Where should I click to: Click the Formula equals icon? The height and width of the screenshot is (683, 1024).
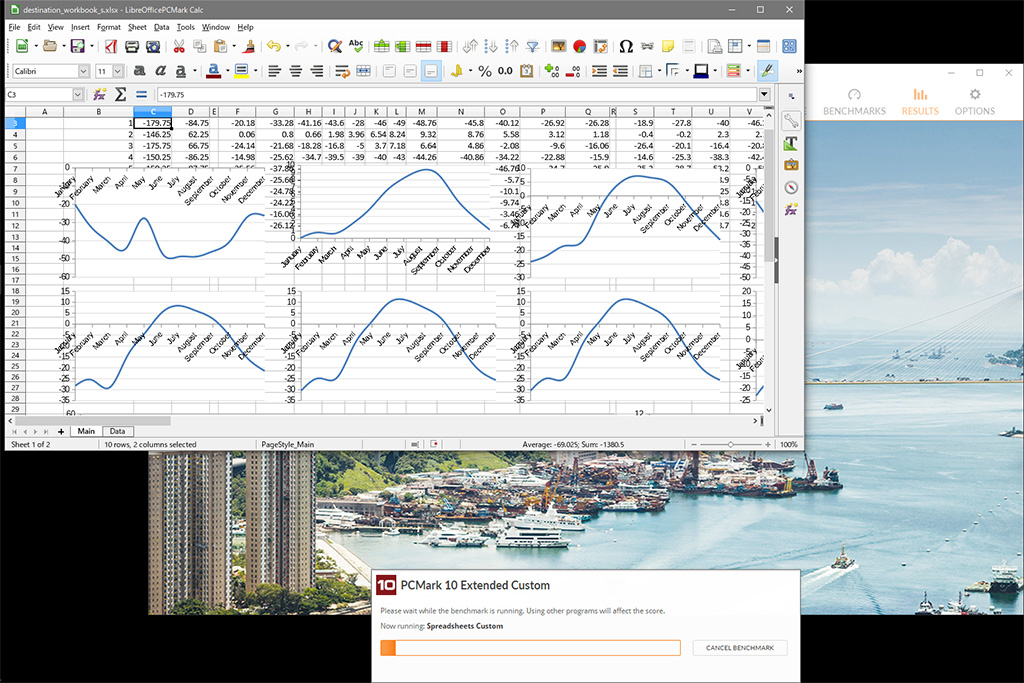pos(141,95)
